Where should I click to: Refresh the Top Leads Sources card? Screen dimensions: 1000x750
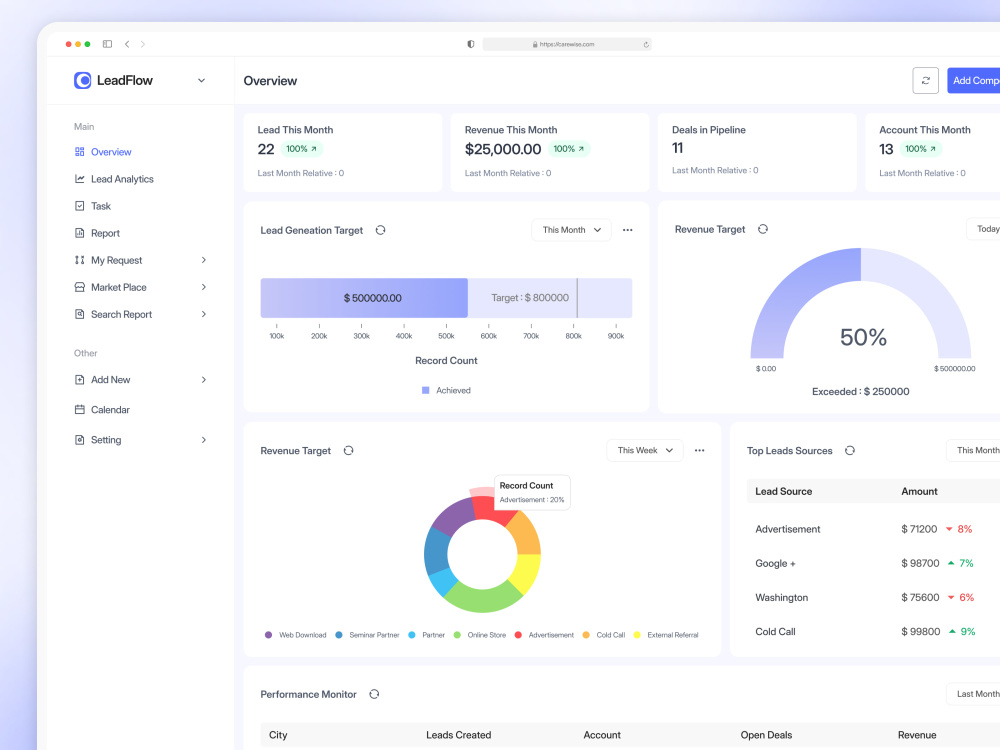click(850, 450)
